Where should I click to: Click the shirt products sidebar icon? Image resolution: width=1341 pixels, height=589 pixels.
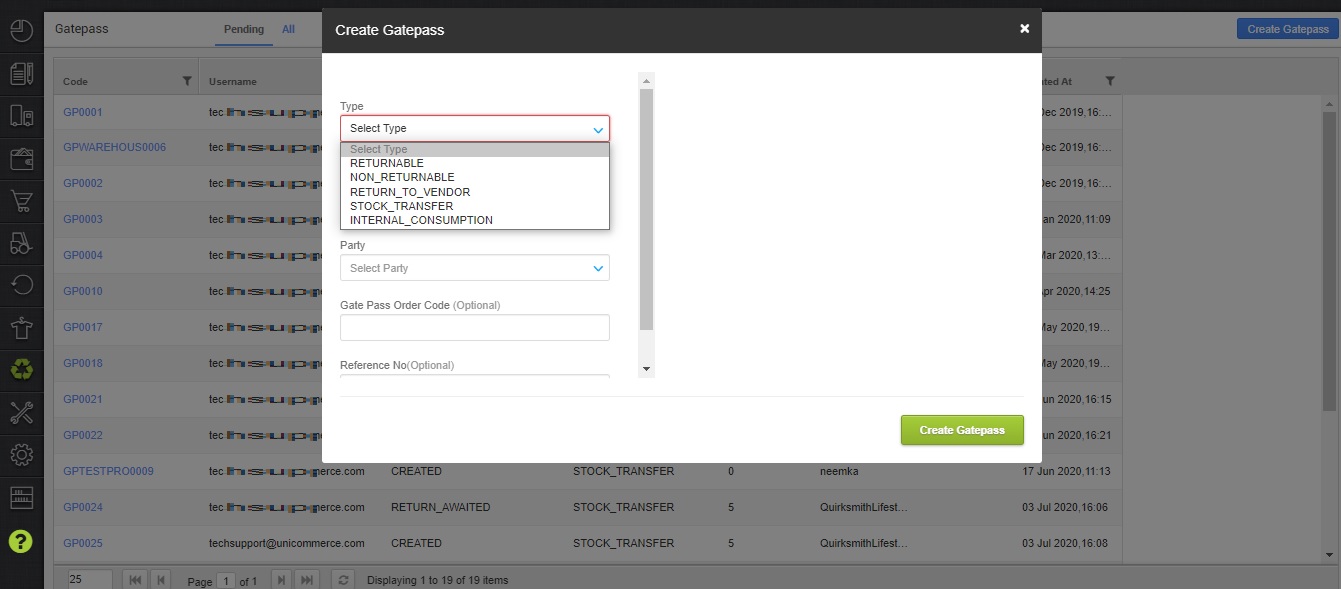click(22, 327)
